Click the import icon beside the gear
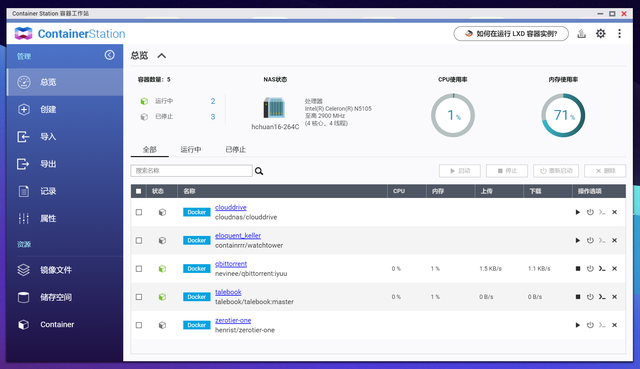Screen dimensions: 640x369 pyautogui.click(x=582, y=33)
